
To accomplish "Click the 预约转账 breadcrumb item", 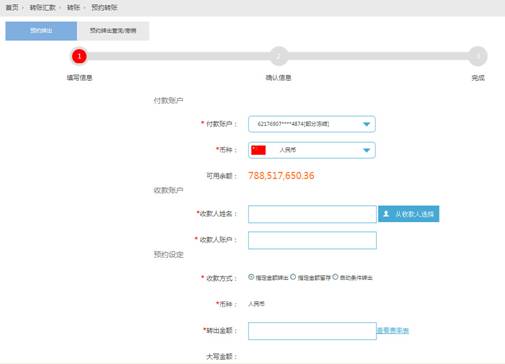I will tap(104, 7).
